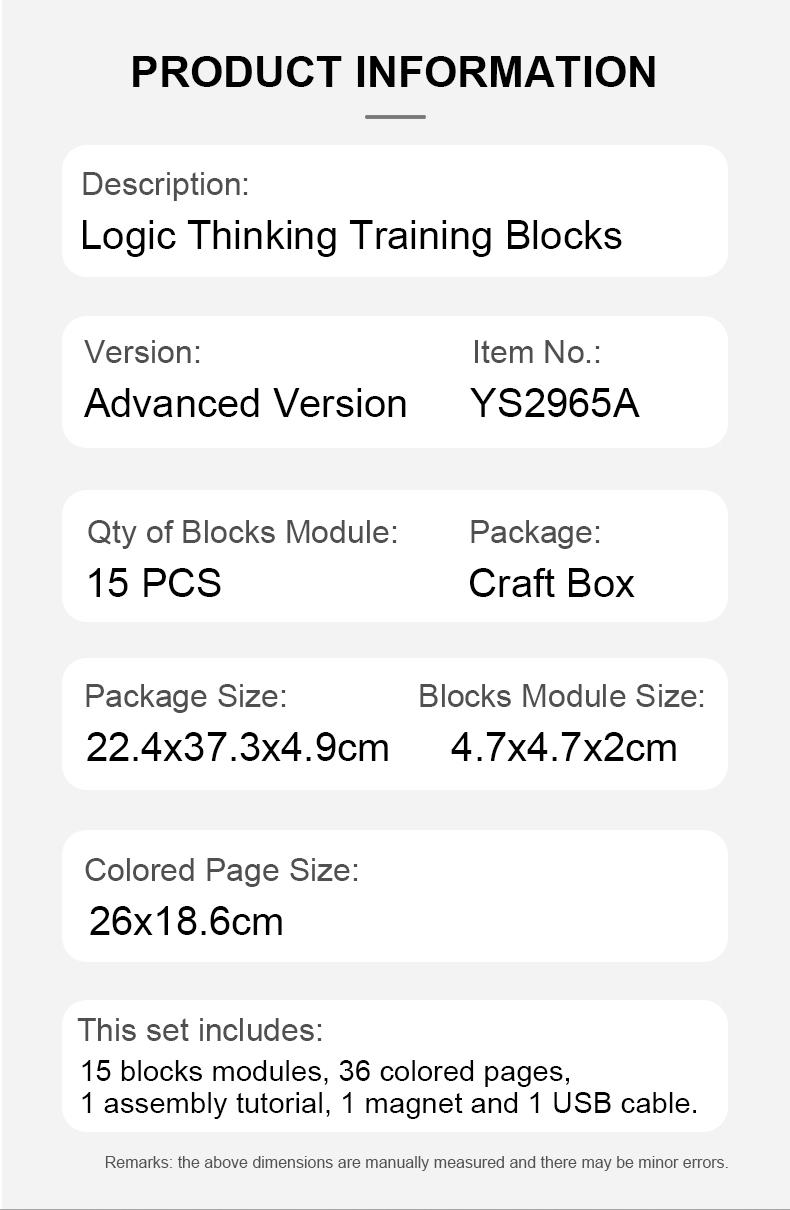The height and width of the screenshot is (1210, 790).
Task: Select item number YS2965A
Action: 554,404
